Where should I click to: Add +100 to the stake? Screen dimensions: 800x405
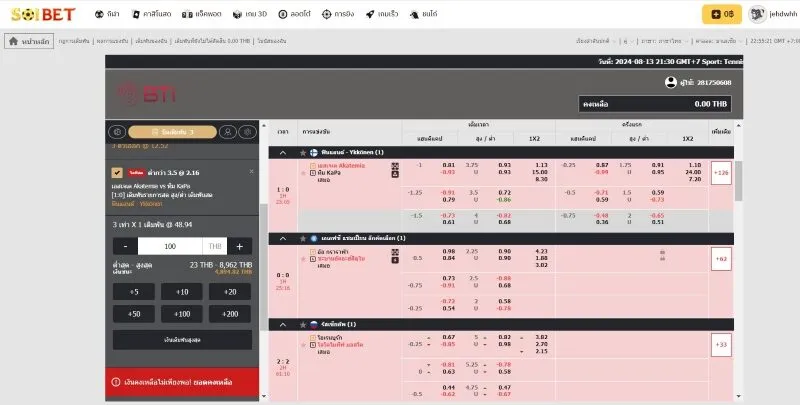tap(182, 314)
